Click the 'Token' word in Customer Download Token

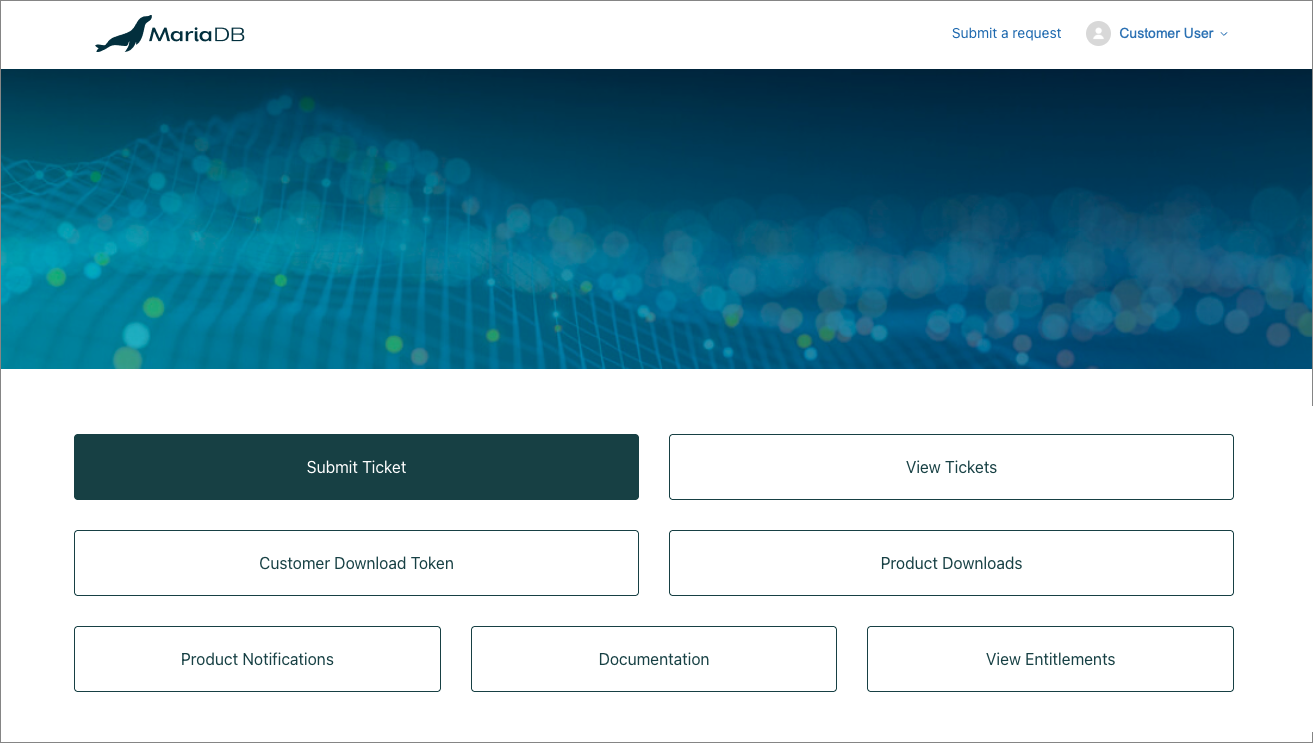pyautogui.click(x=431, y=563)
